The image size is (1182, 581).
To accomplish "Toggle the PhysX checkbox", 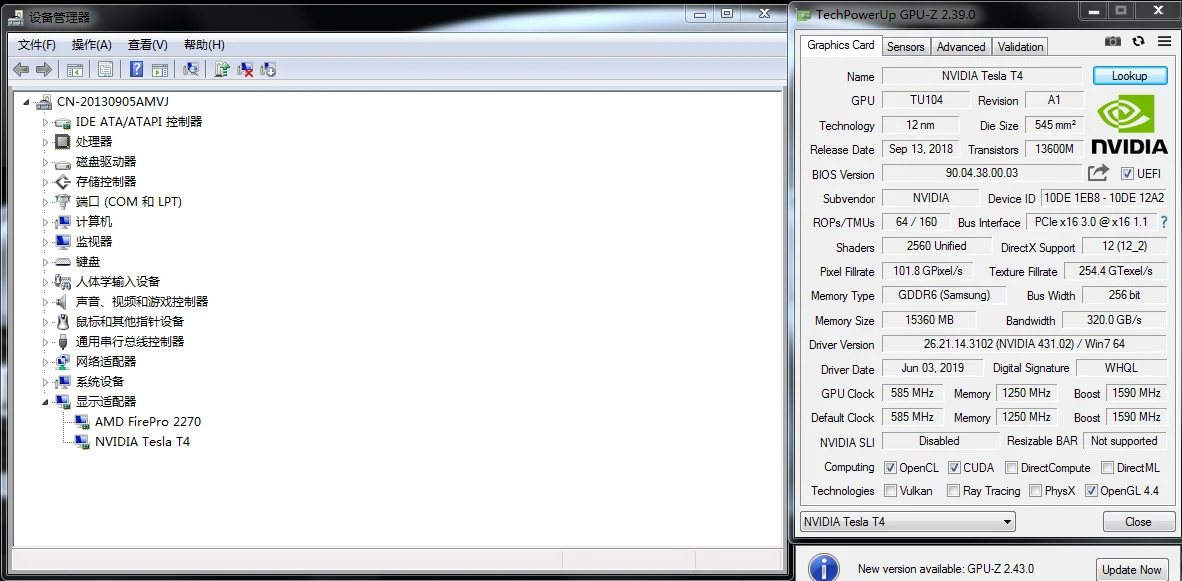I will click(x=1034, y=491).
